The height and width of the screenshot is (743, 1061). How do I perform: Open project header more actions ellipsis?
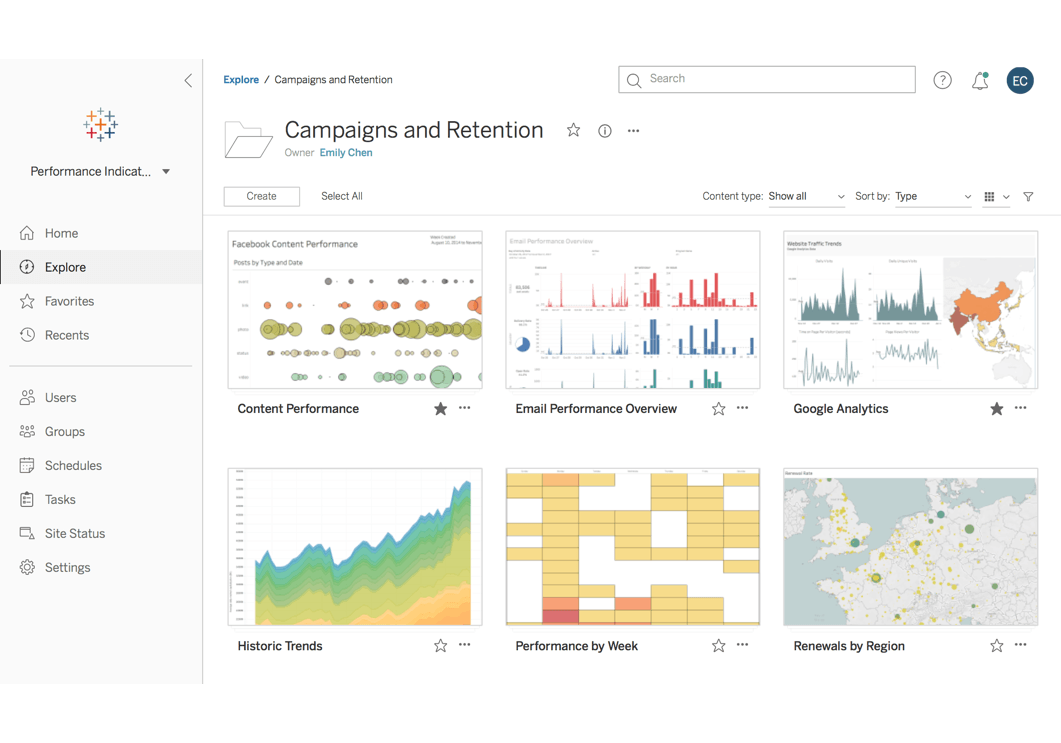click(x=633, y=131)
